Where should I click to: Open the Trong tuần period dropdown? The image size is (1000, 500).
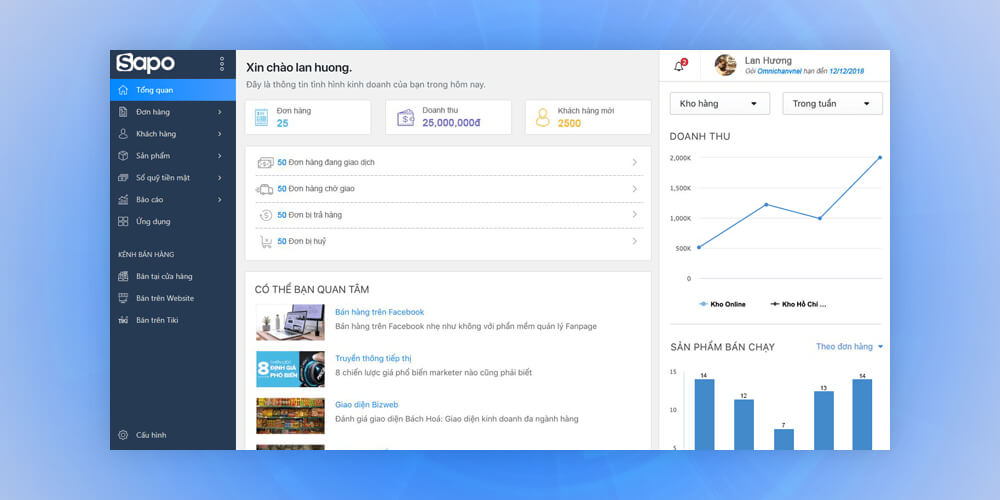[831, 104]
